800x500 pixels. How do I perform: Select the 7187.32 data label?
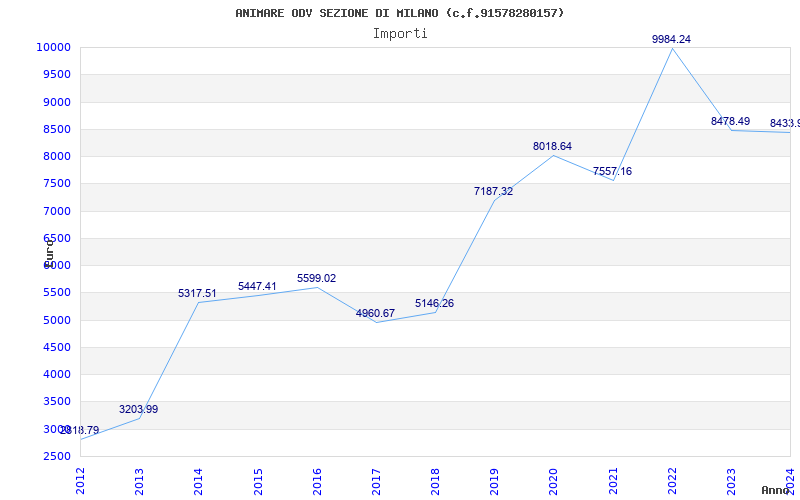coord(493,191)
